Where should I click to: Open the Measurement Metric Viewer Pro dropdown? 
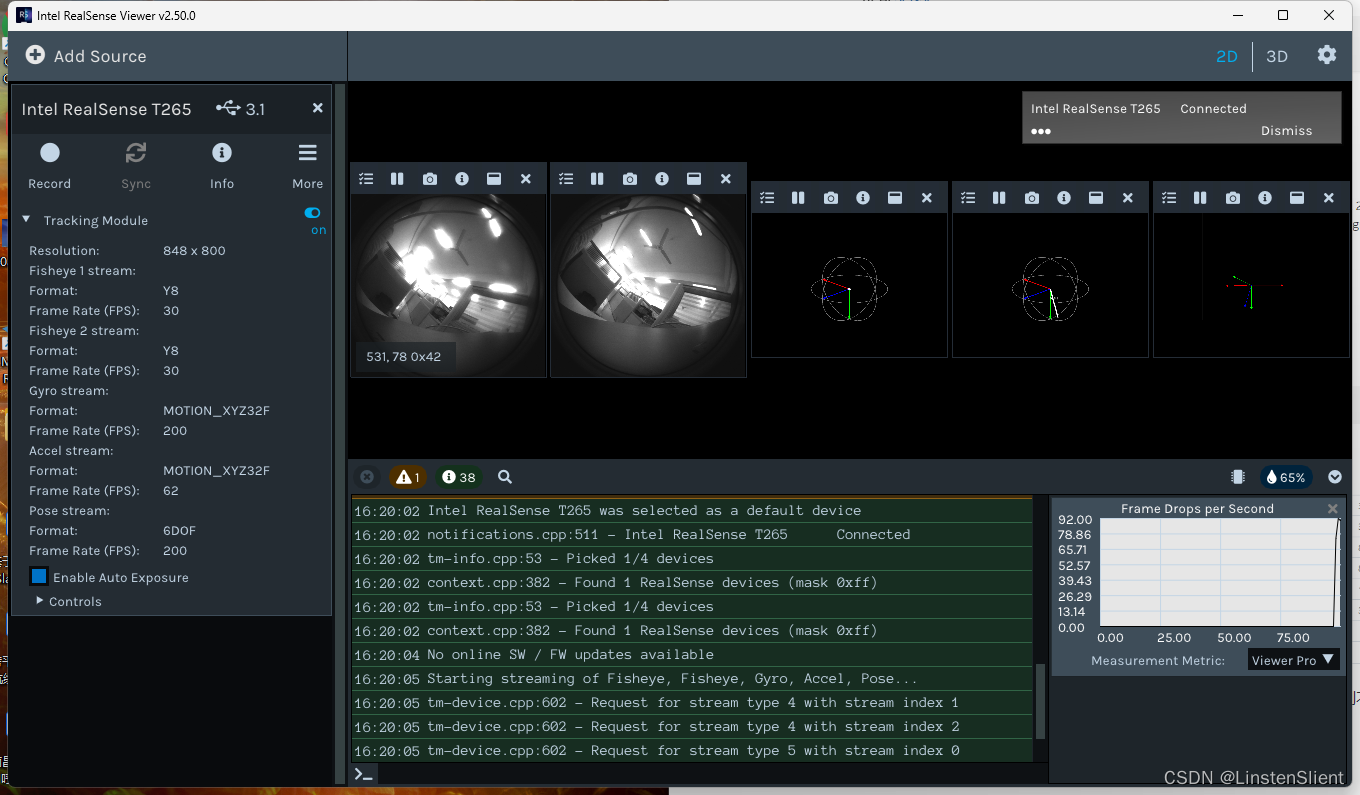coord(1294,660)
